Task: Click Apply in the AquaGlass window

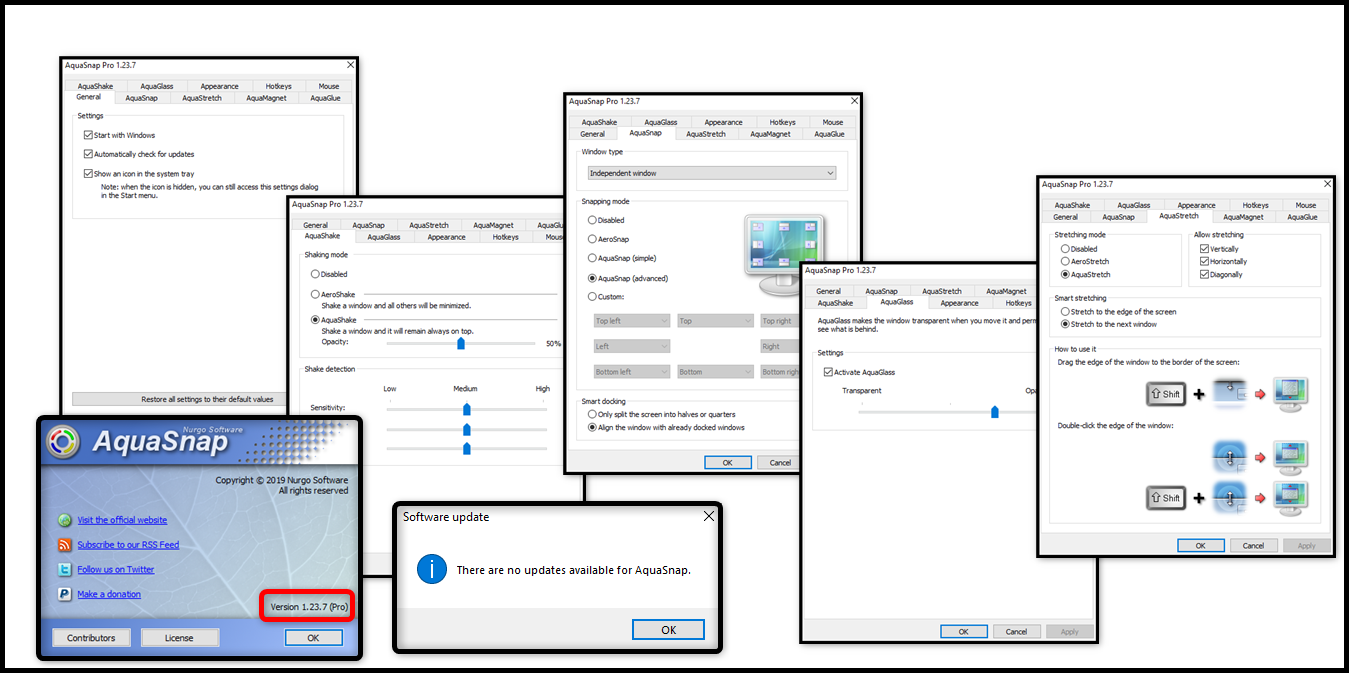Action: click(x=1069, y=632)
